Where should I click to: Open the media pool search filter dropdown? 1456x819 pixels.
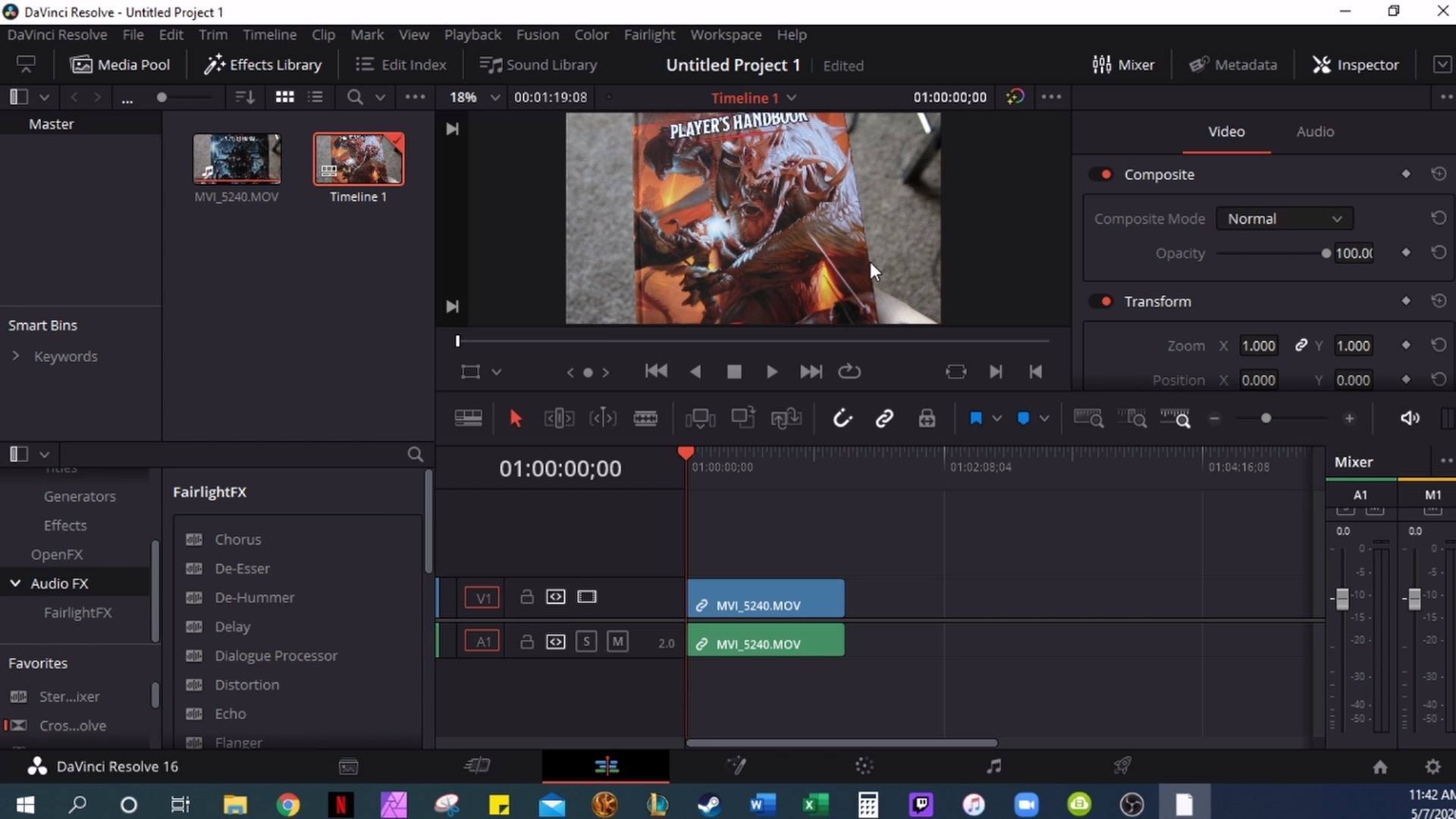coord(381,97)
